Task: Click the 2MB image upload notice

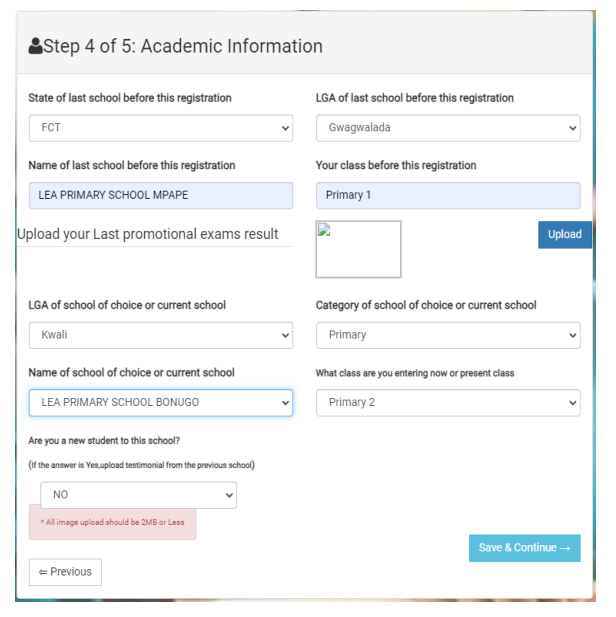Action: coord(112,522)
